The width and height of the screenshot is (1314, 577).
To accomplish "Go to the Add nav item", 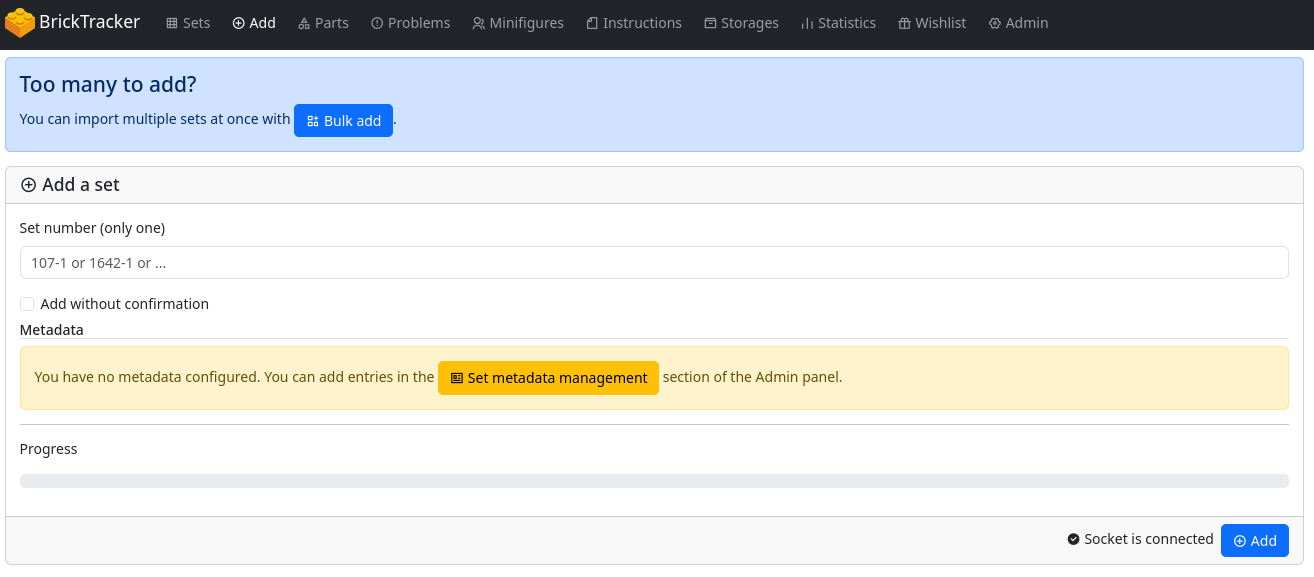I will pyautogui.click(x=254, y=23).
